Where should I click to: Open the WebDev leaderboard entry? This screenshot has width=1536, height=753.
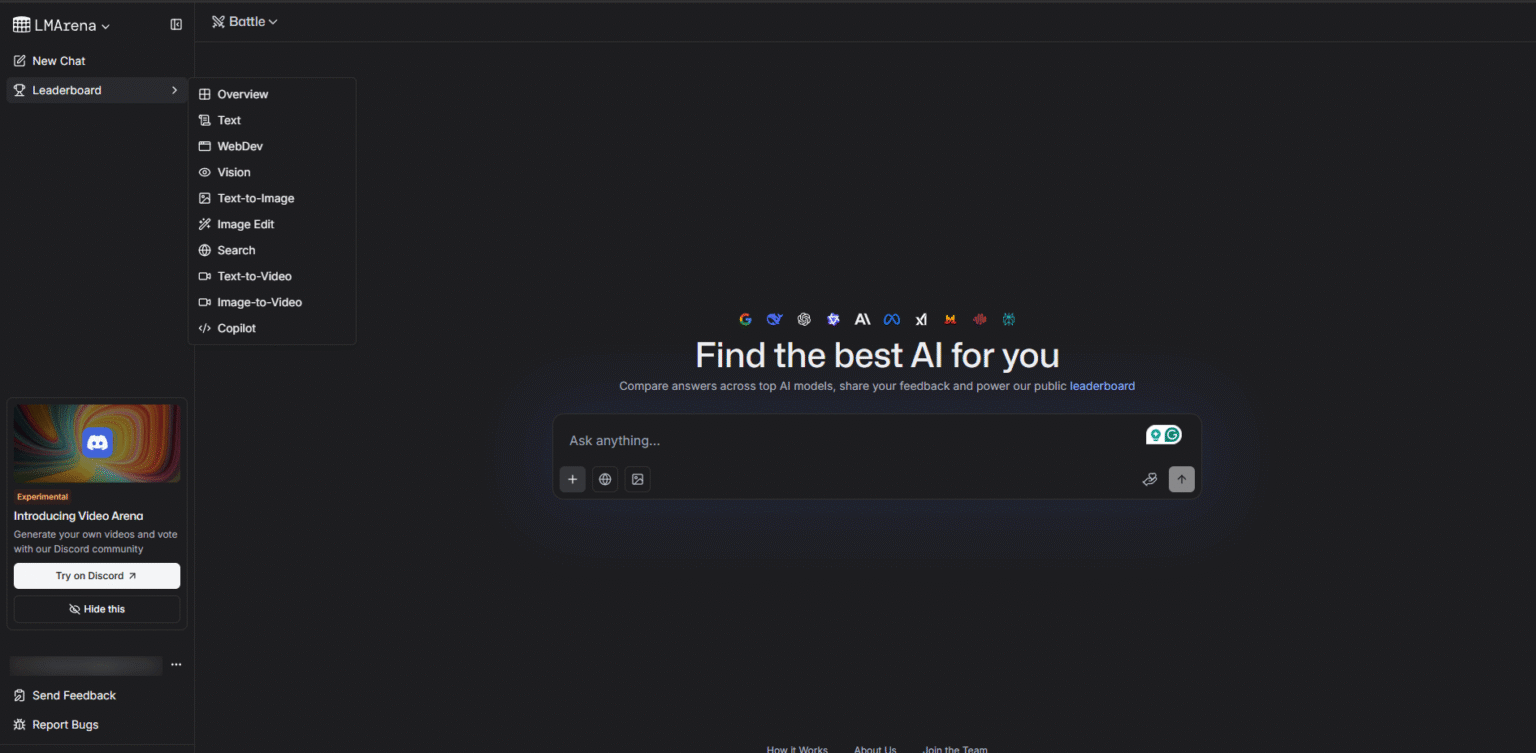click(x=241, y=146)
